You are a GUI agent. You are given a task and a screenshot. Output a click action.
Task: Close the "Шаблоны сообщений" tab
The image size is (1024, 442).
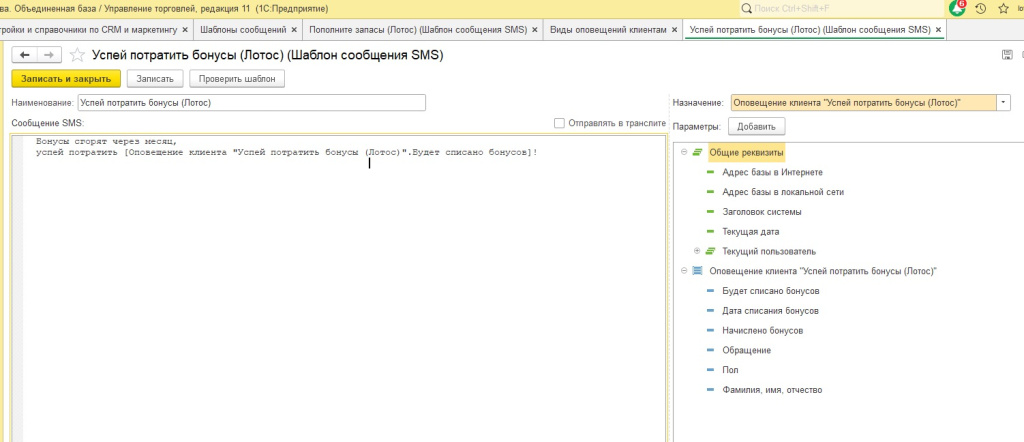pos(293,30)
